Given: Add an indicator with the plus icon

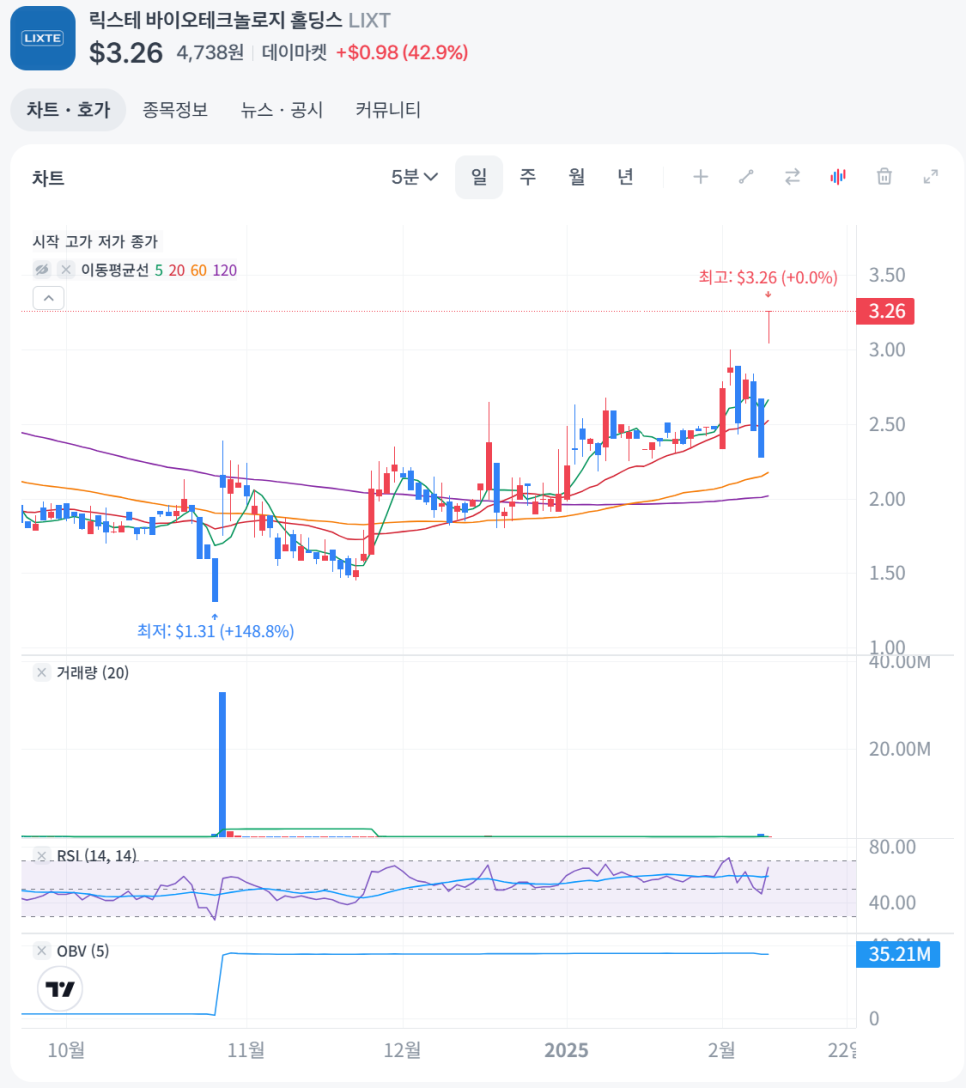Looking at the screenshot, I should point(700,177).
